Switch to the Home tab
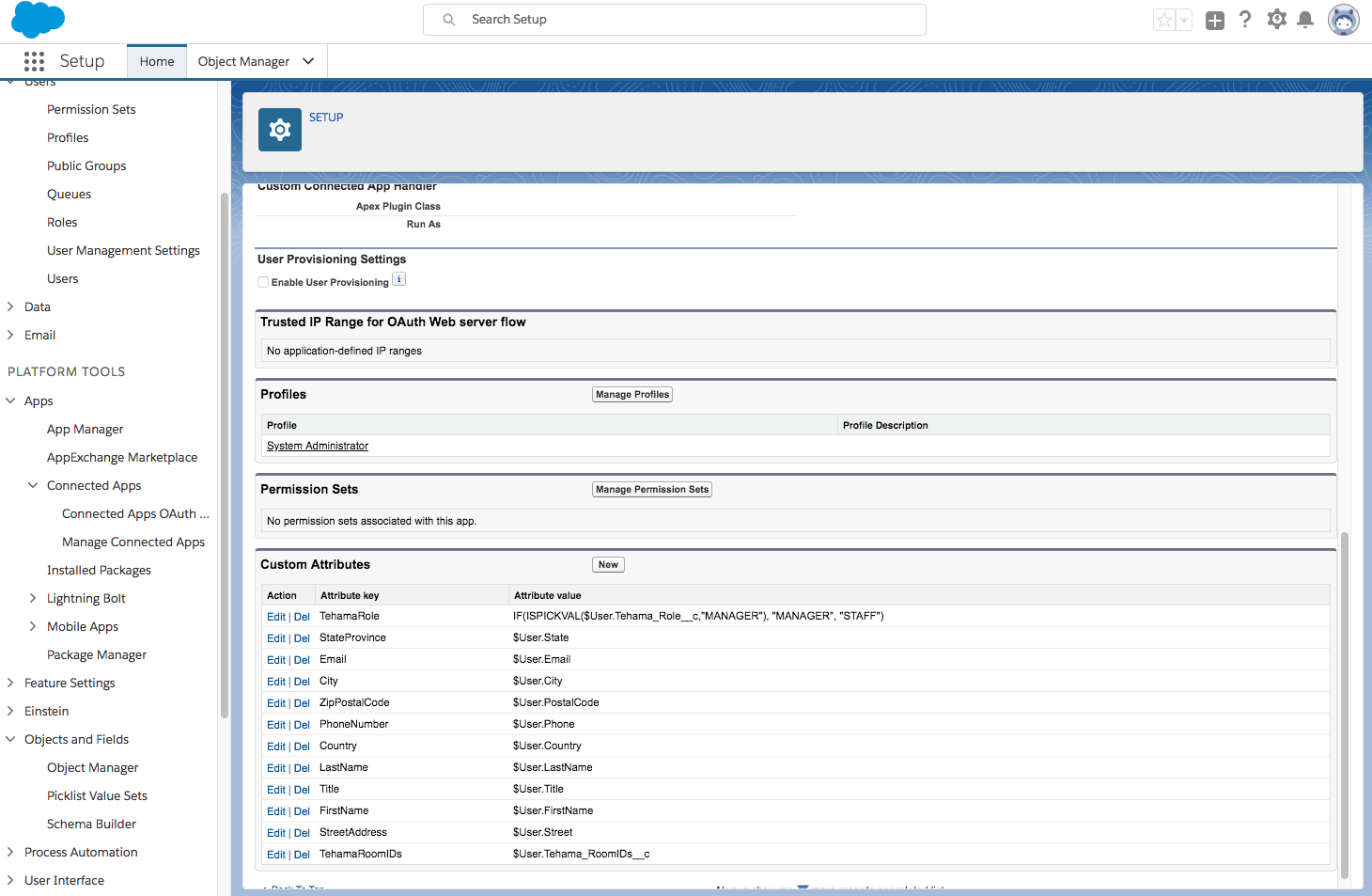 pyautogui.click(x=157, y=61)
